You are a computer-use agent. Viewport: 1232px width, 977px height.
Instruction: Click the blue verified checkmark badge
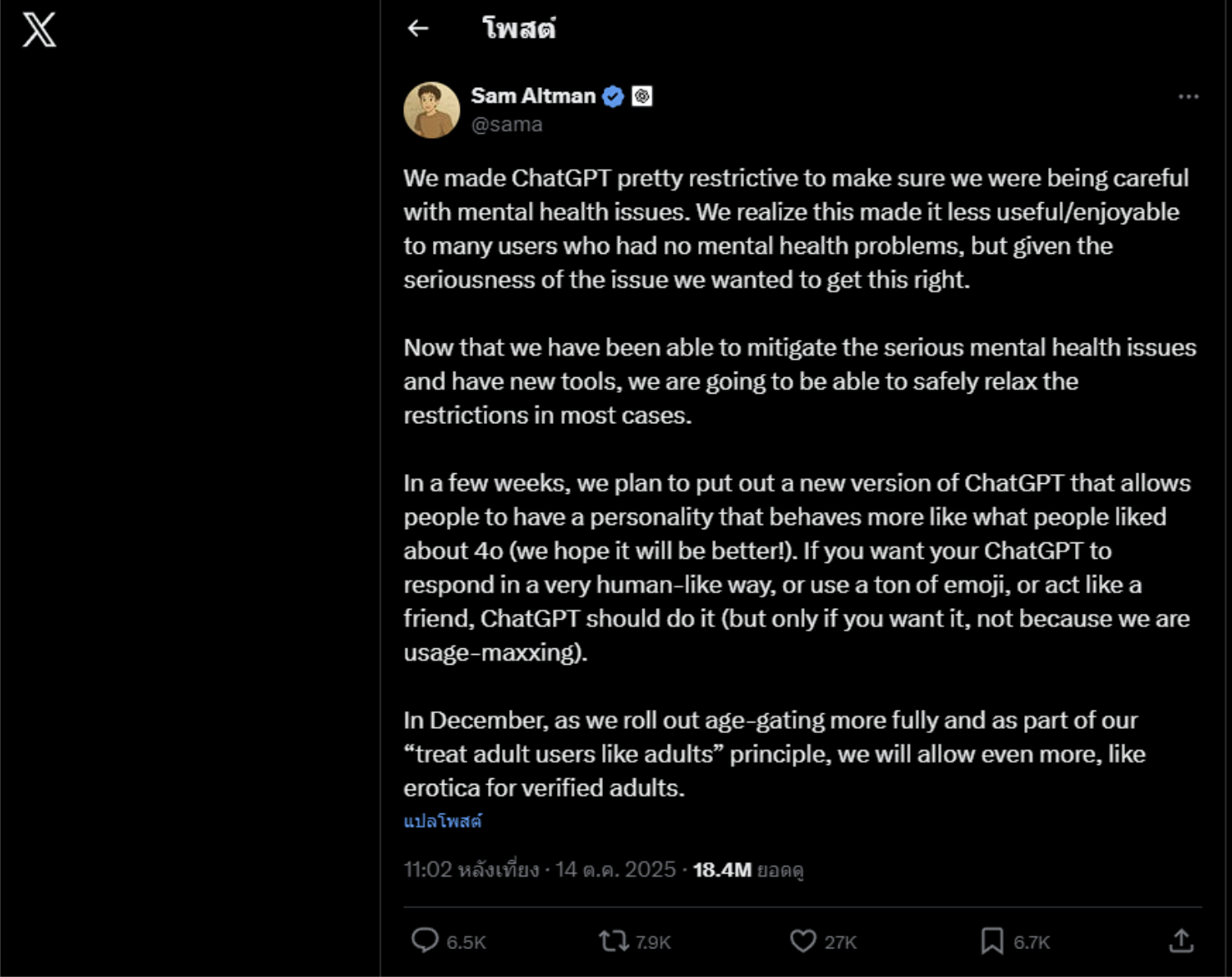613,97
